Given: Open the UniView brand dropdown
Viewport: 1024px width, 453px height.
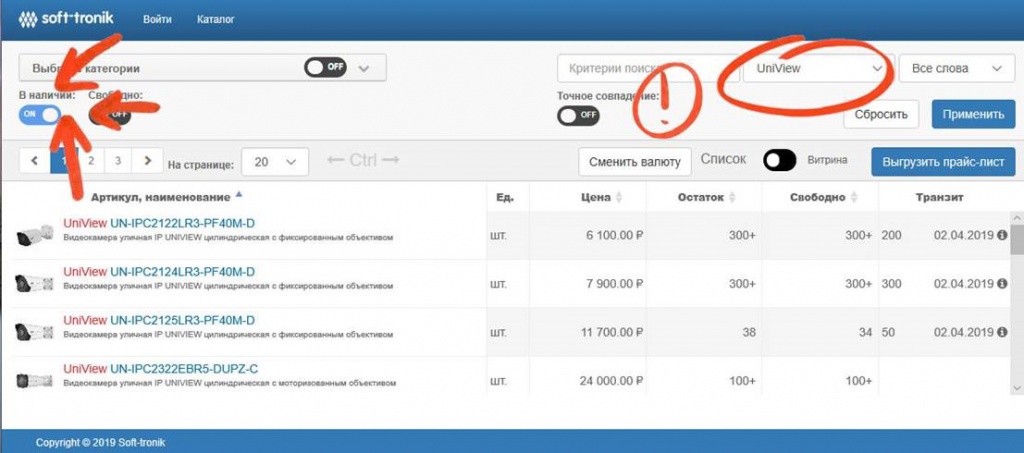Looking at the screenshot, I should (818, 68).
